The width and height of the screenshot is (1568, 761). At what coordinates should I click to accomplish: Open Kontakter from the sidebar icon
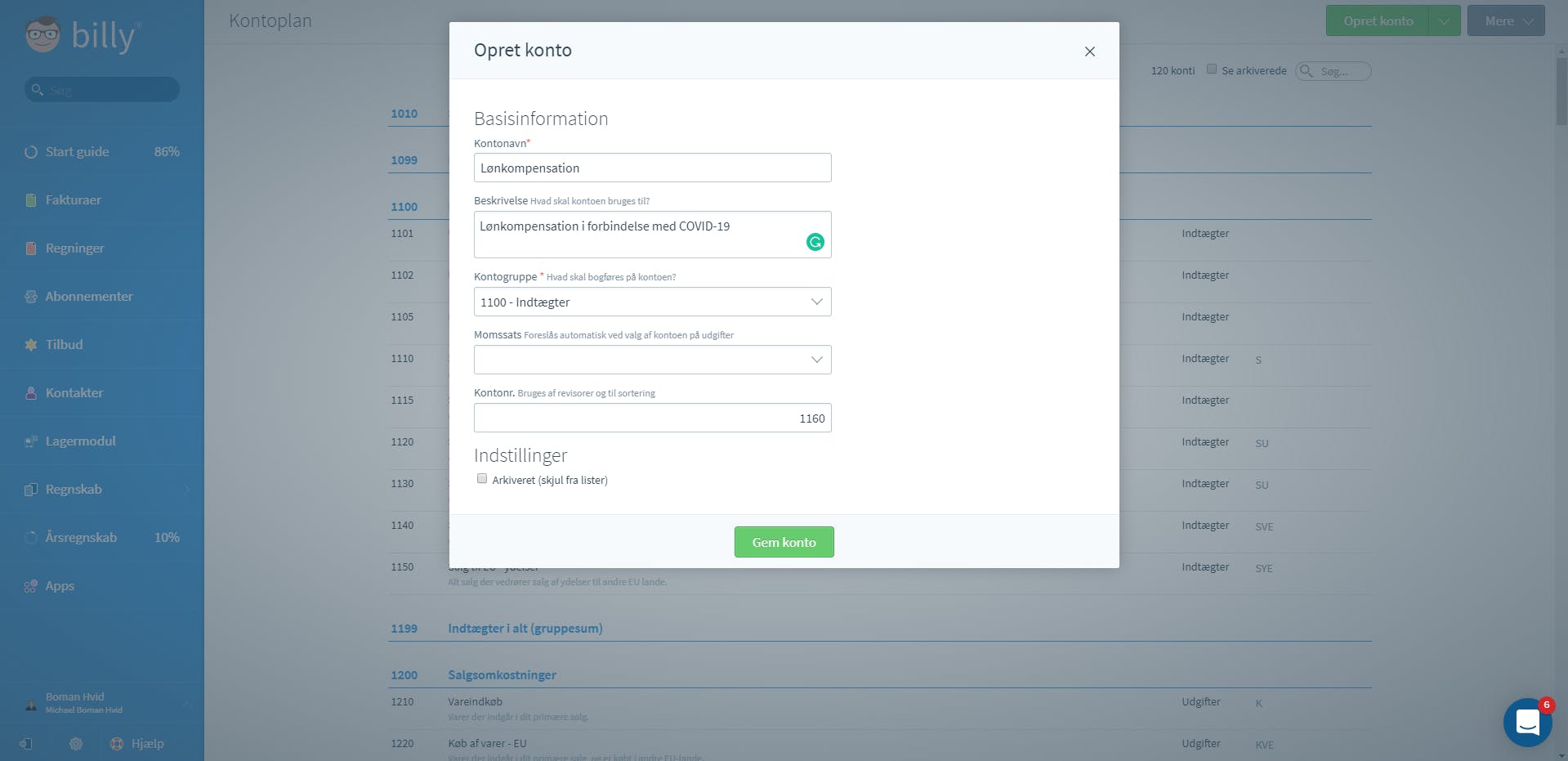31,393
